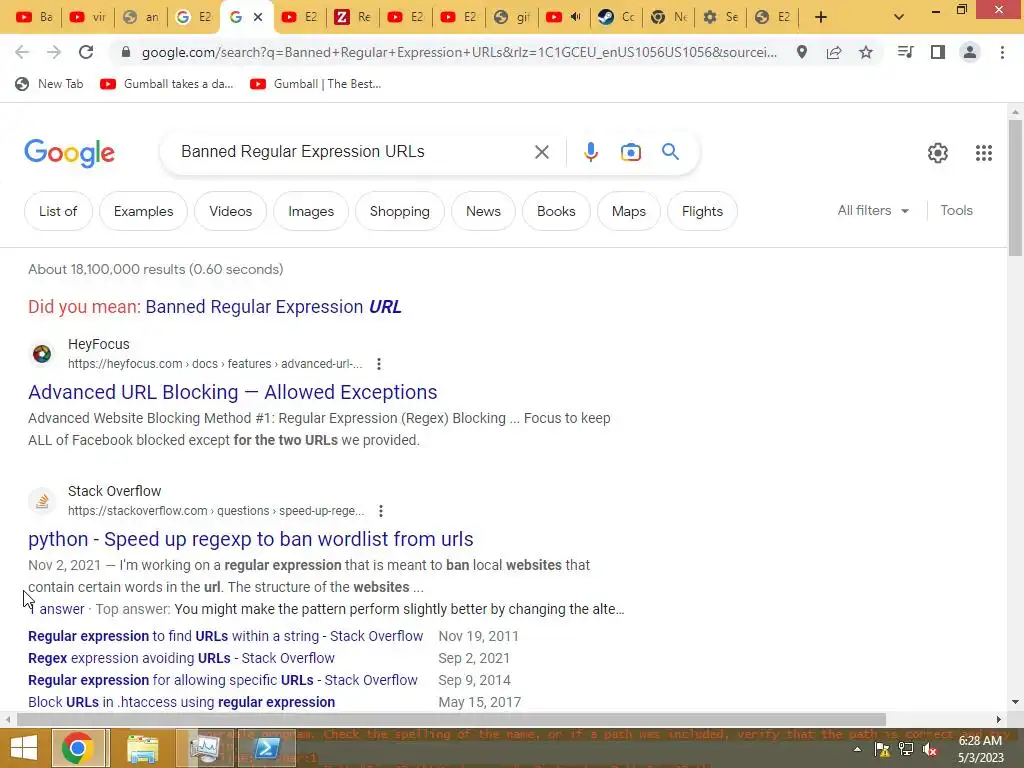Open 'Block URLs in .htaccess' link

coord(182,702)
